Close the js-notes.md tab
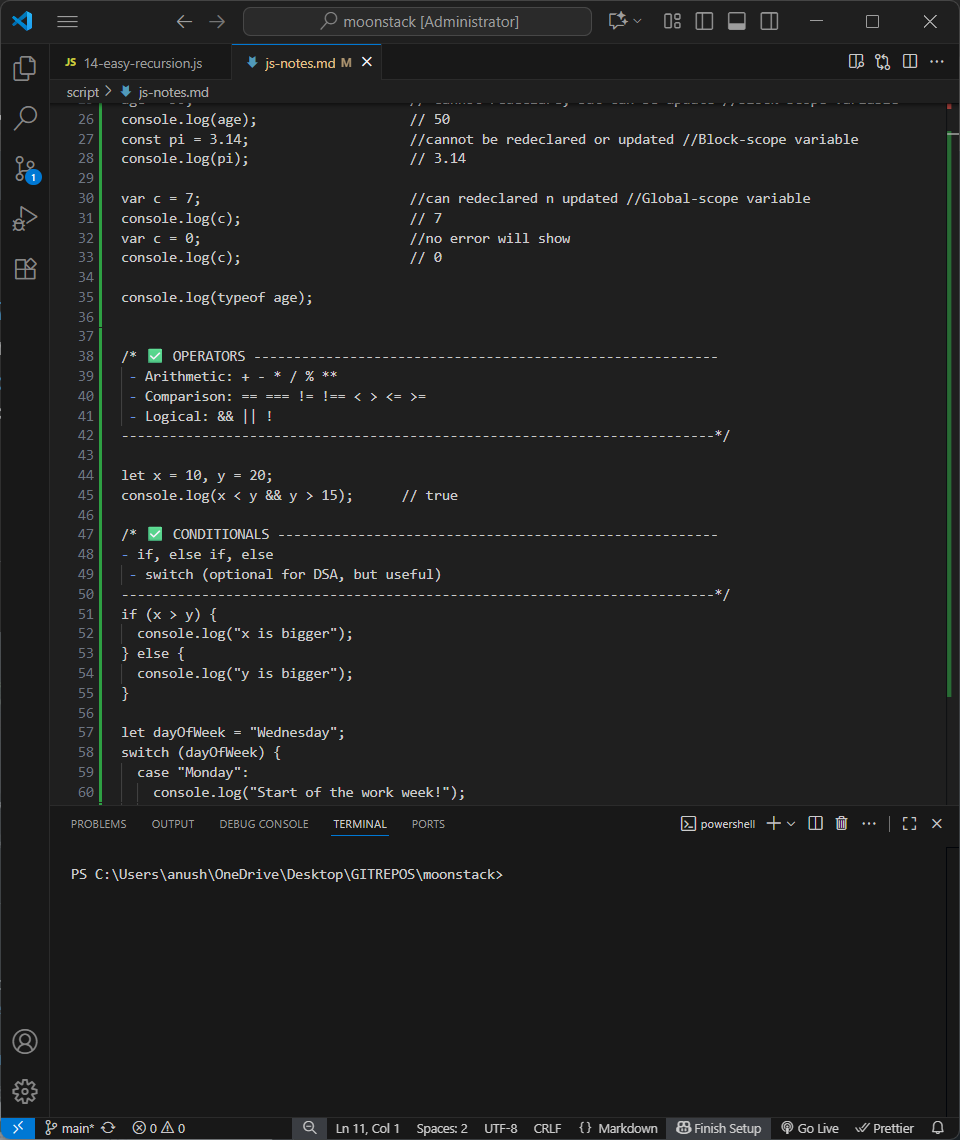 (367, 62)
